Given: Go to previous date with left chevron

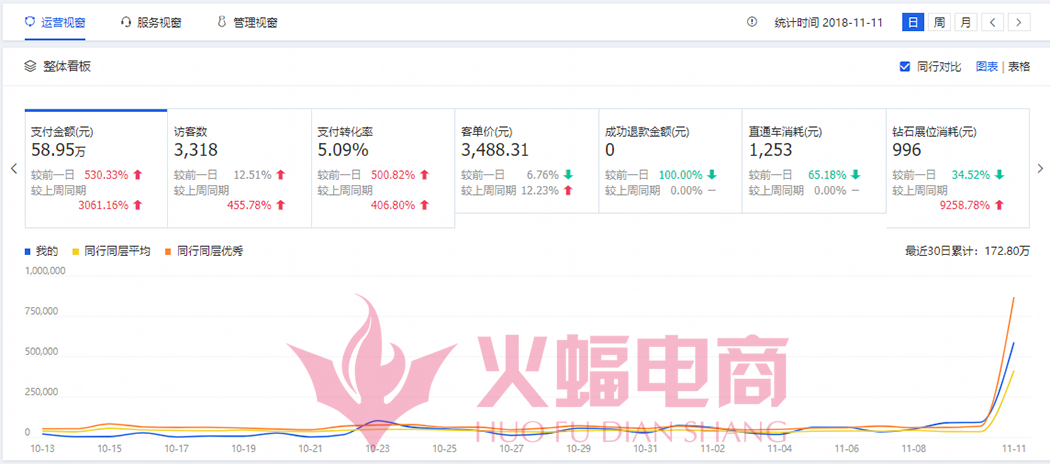Looking at the screenshot, I should tap(992, 22).
